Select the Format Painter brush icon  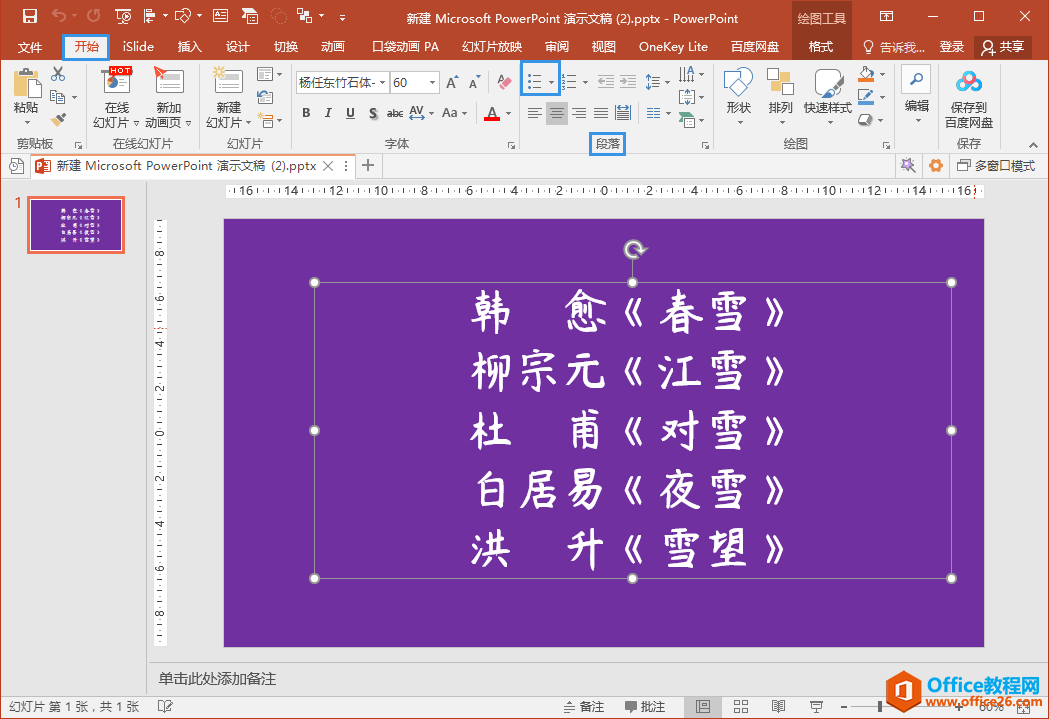tap(58, 119)
